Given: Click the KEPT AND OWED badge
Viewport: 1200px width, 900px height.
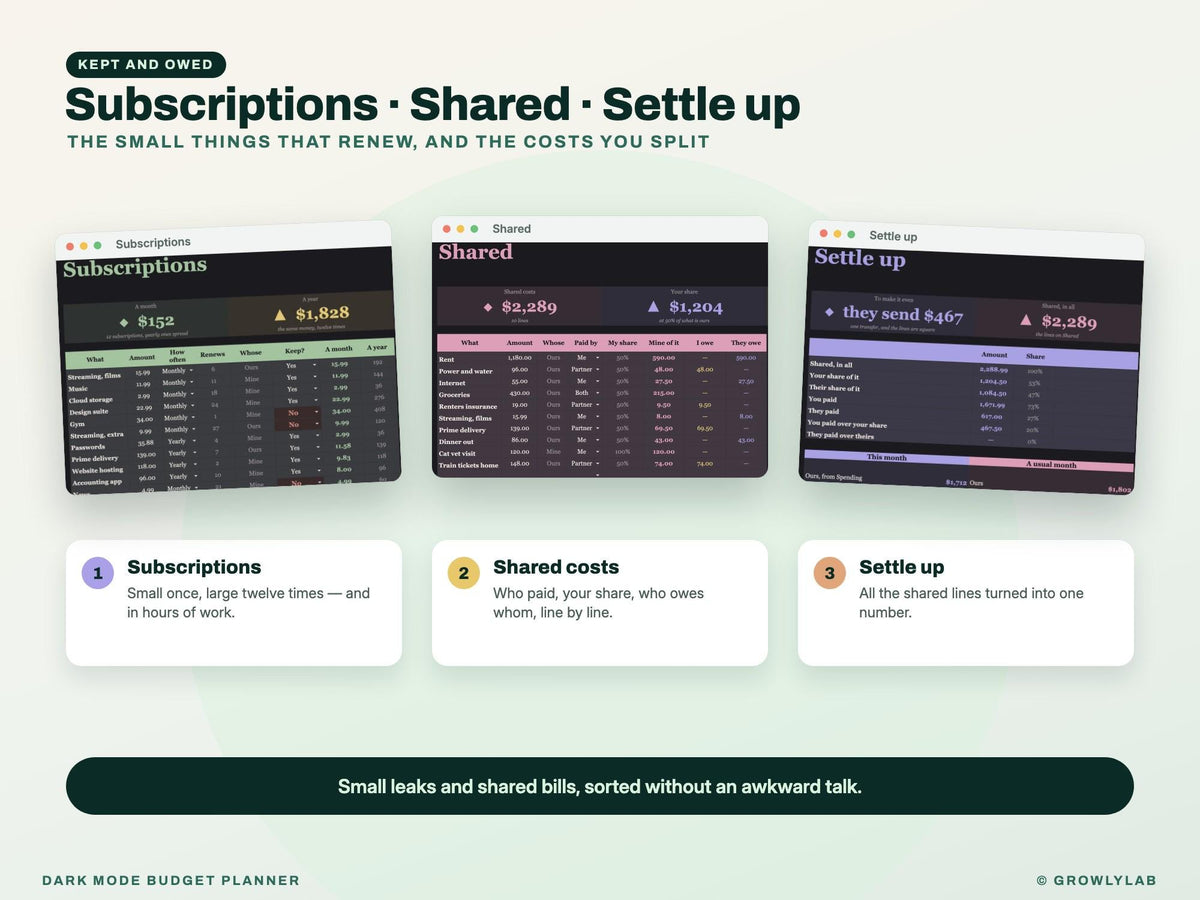Looking at the screenshot, I should pos(146,65).
